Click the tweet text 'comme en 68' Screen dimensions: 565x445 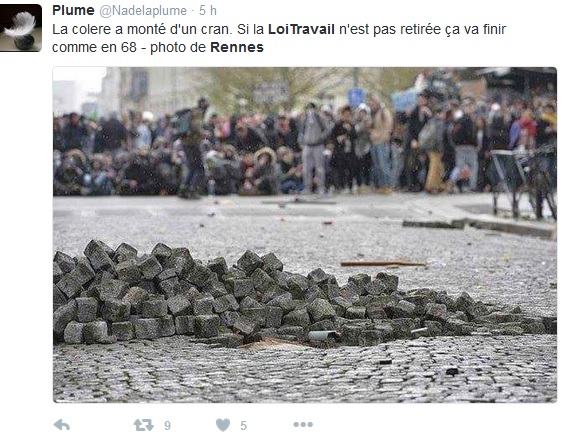tap(94, 47)
